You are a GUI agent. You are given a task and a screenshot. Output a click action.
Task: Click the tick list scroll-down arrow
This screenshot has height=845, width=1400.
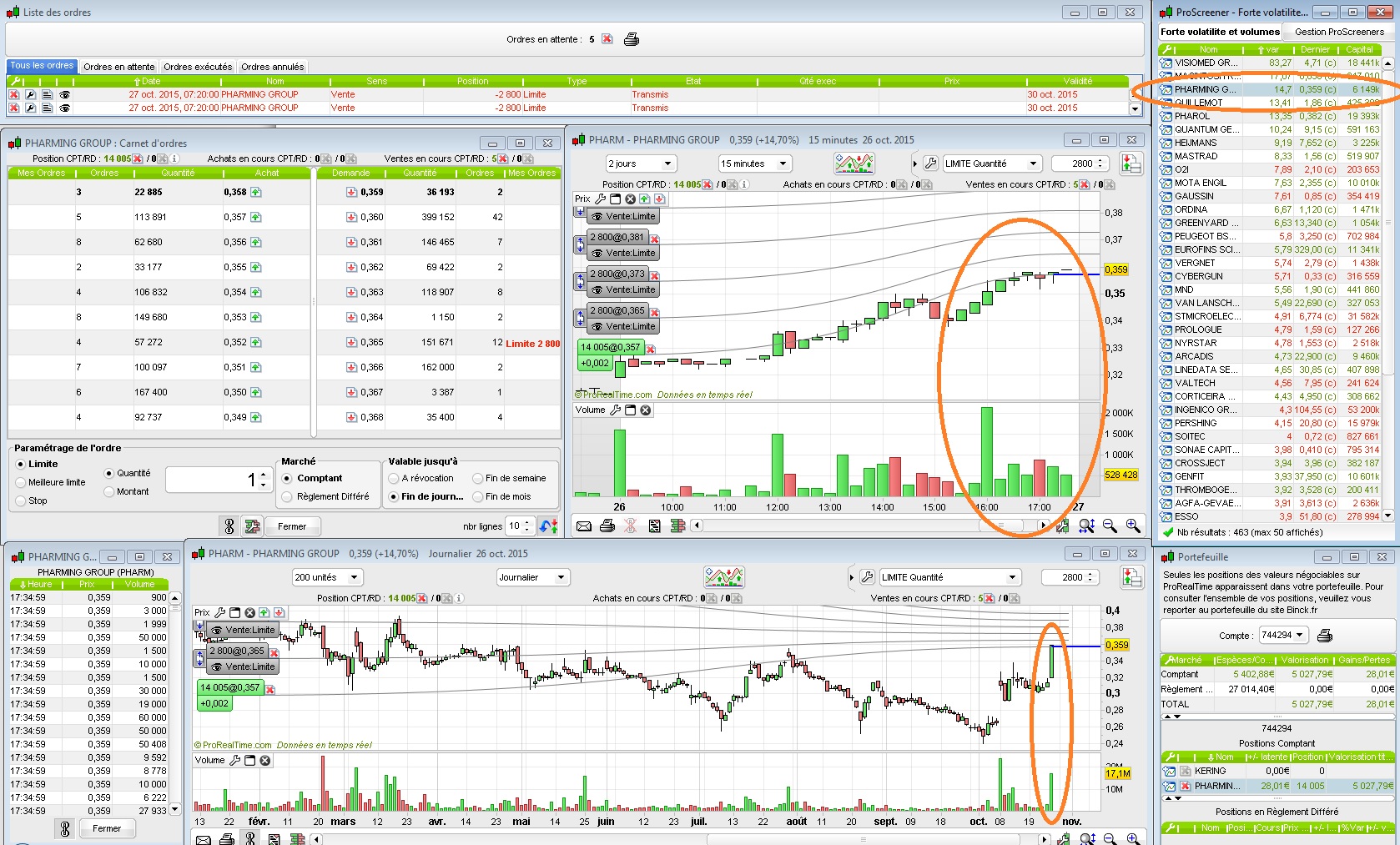click(175, 810)
